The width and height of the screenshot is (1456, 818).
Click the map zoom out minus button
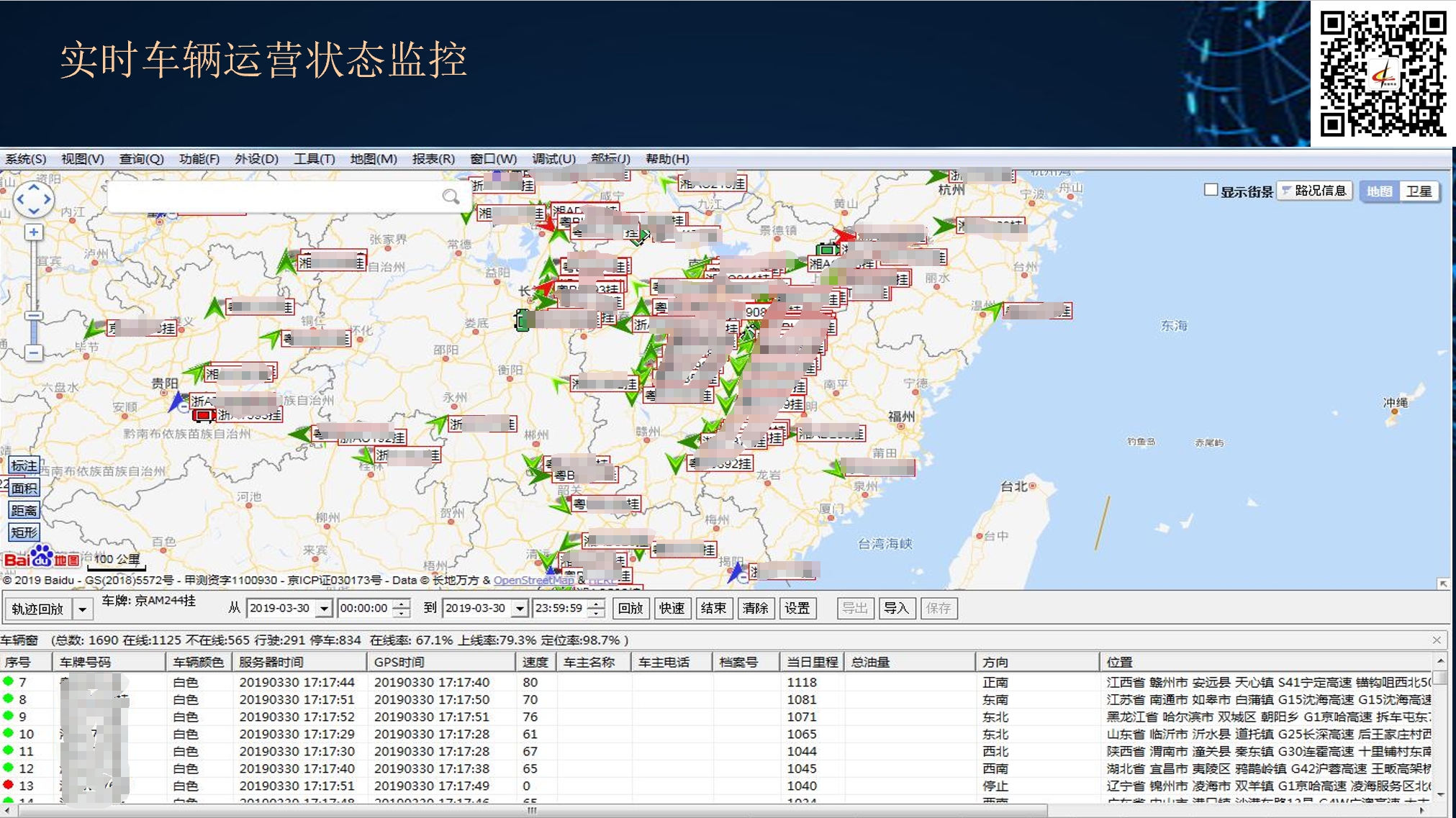(34, 353)
